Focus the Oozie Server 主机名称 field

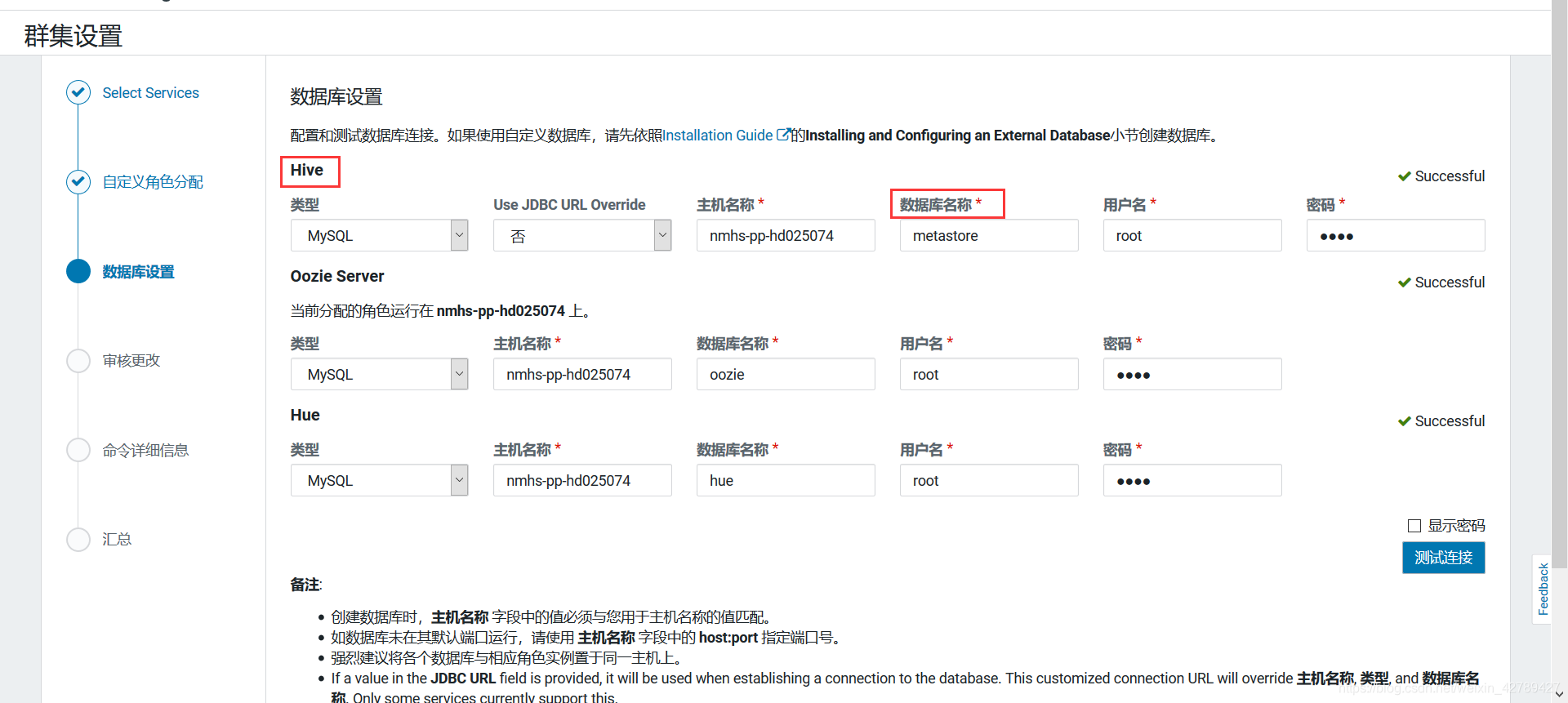coord(582,374)
